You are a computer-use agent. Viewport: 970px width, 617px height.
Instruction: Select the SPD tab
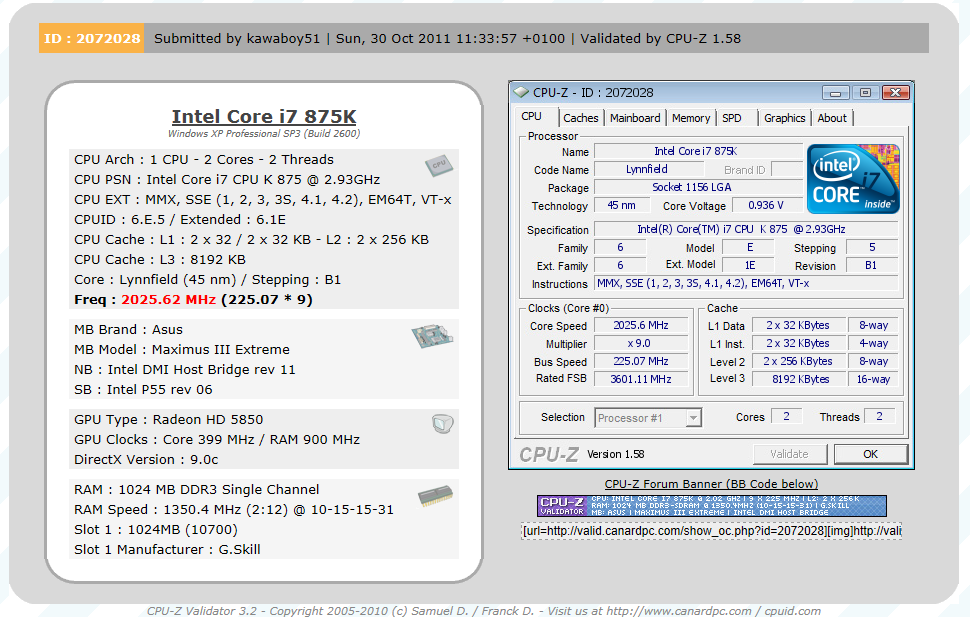(x=732, y=118)
